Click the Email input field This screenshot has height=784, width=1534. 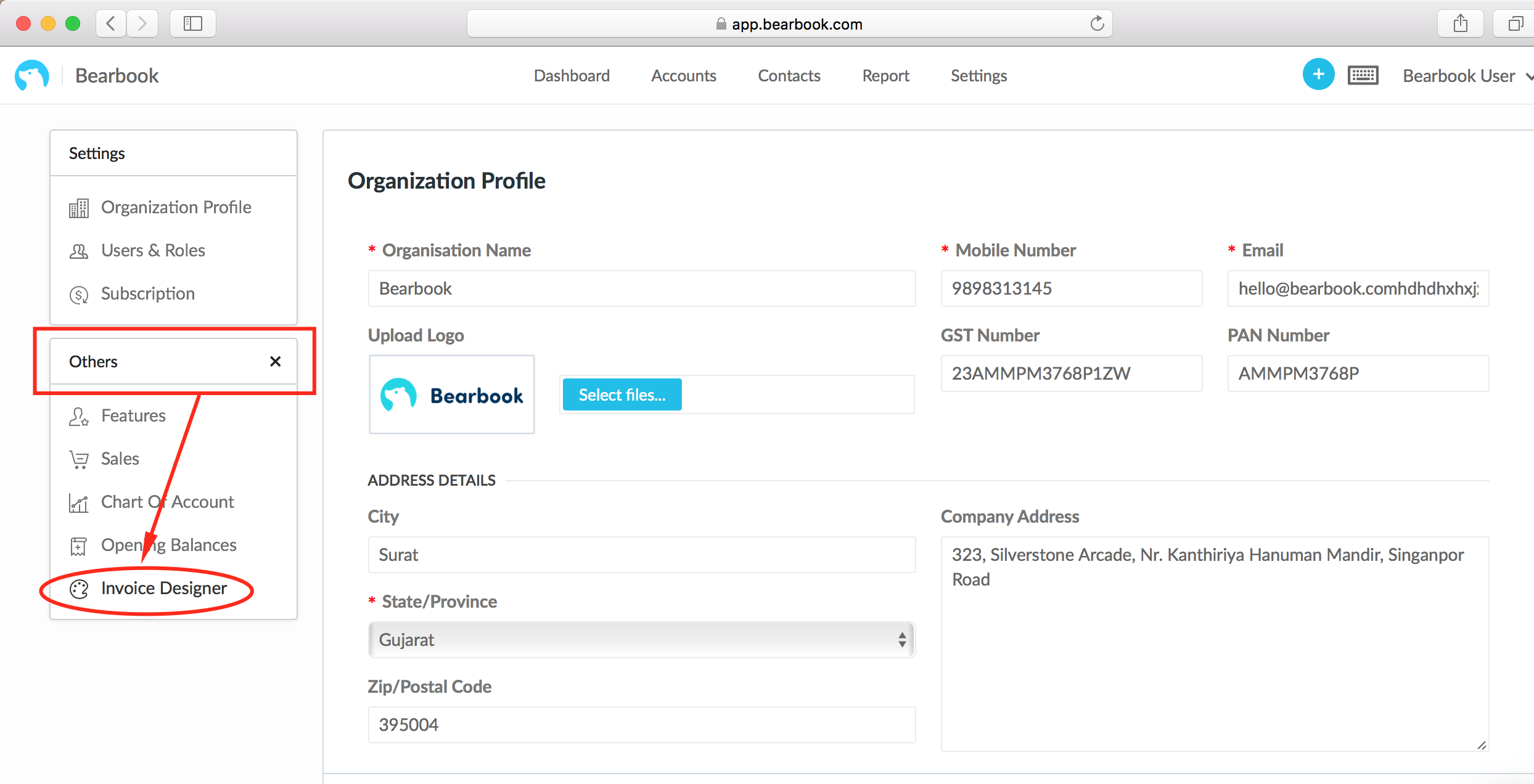1358,288
